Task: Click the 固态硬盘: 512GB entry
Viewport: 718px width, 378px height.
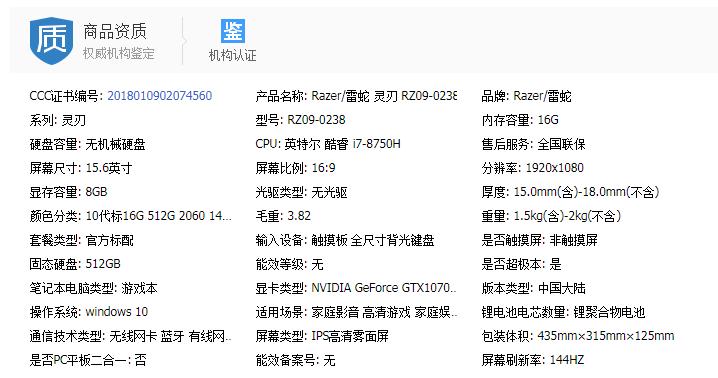Action: (x=75, y=264)
